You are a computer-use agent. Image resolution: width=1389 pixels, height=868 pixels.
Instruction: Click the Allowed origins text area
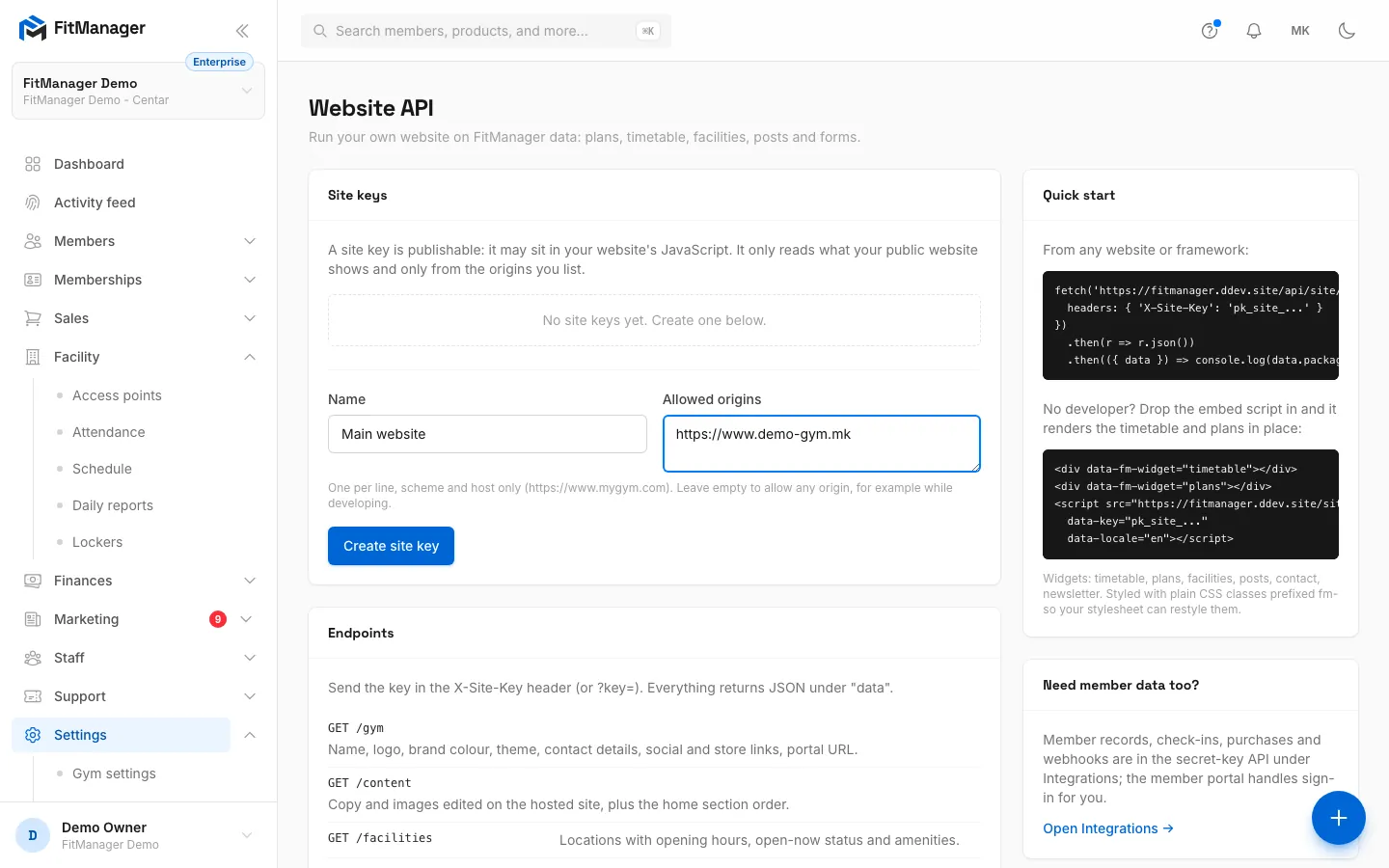[x=822, y=444]
